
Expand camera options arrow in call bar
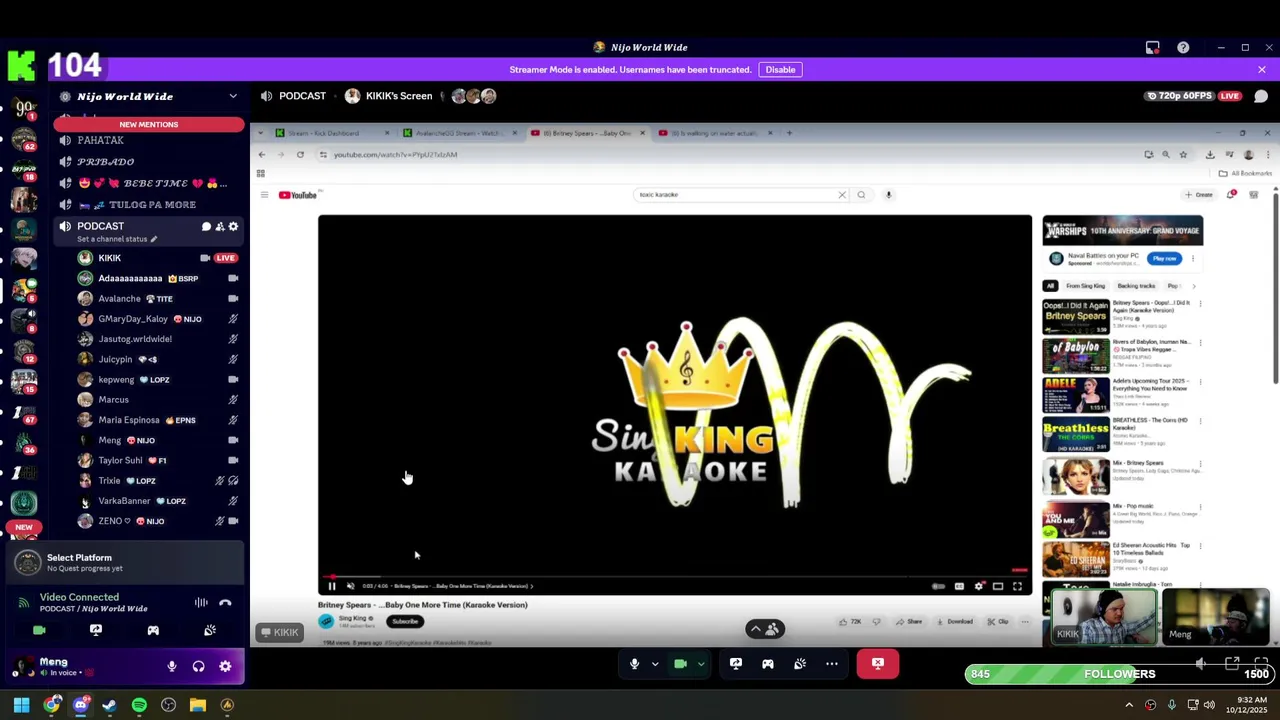tap(701, 663)
